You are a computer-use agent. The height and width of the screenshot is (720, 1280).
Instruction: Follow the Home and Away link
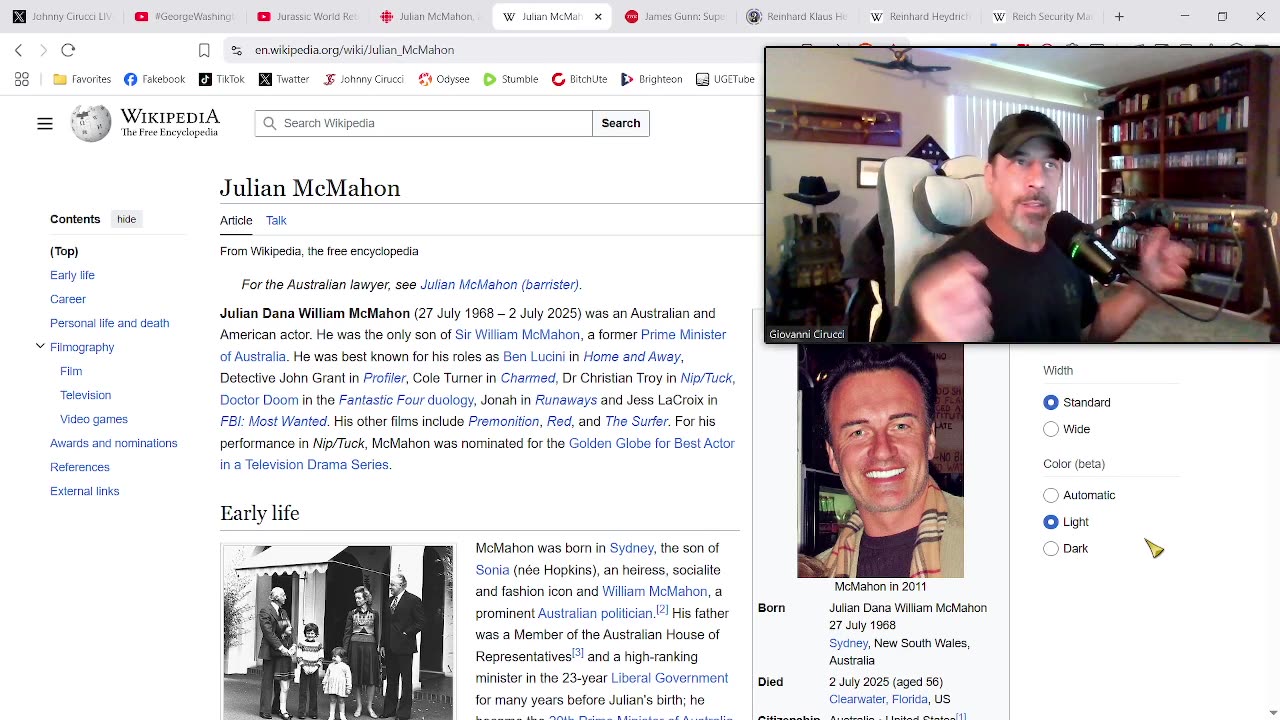632,357
